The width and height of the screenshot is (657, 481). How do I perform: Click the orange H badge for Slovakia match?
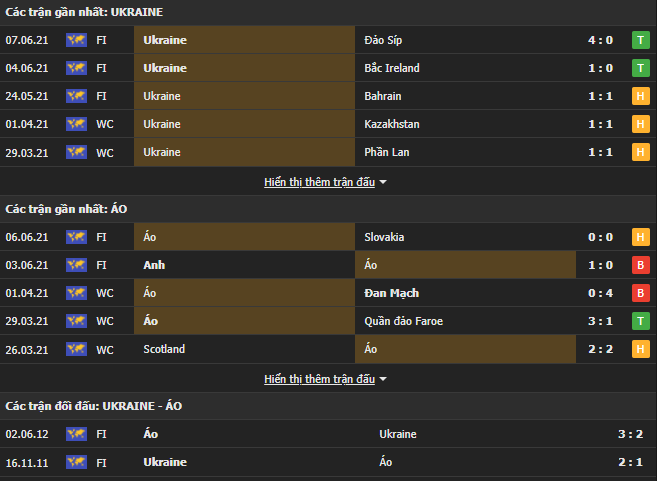tap(640, 237)
